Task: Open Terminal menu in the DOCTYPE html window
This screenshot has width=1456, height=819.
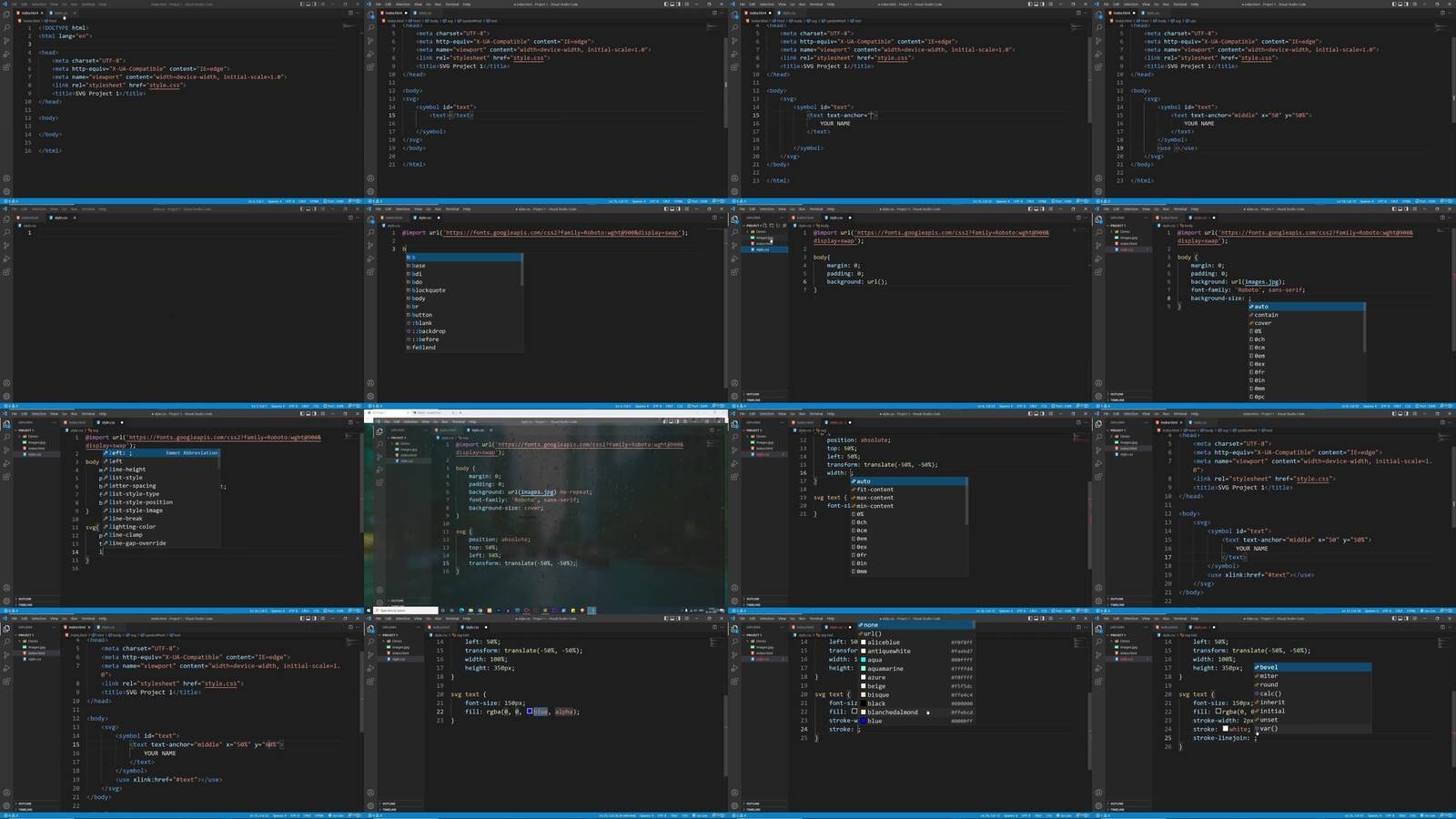Action: click(88, 5)
